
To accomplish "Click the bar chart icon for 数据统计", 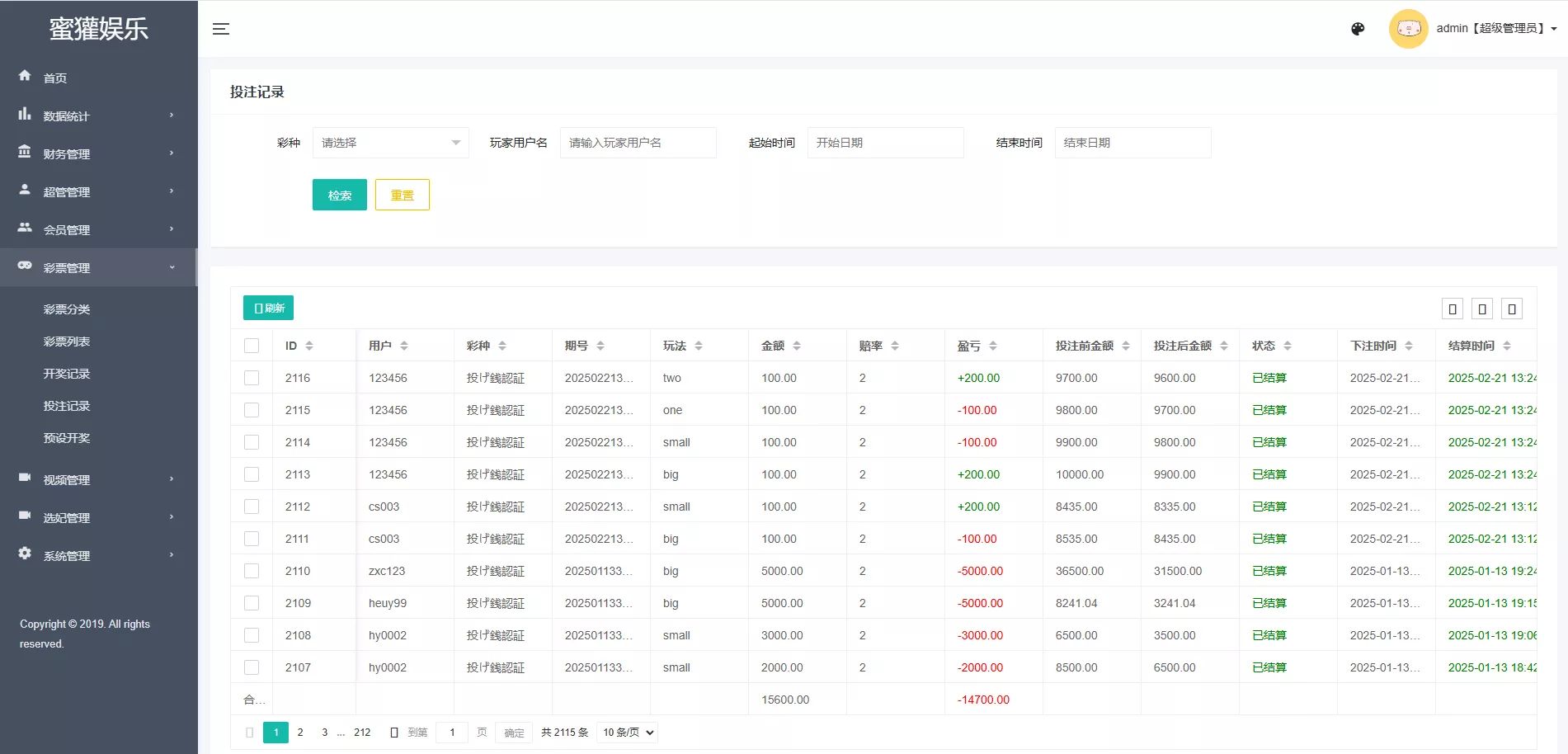I will point(25,114).
